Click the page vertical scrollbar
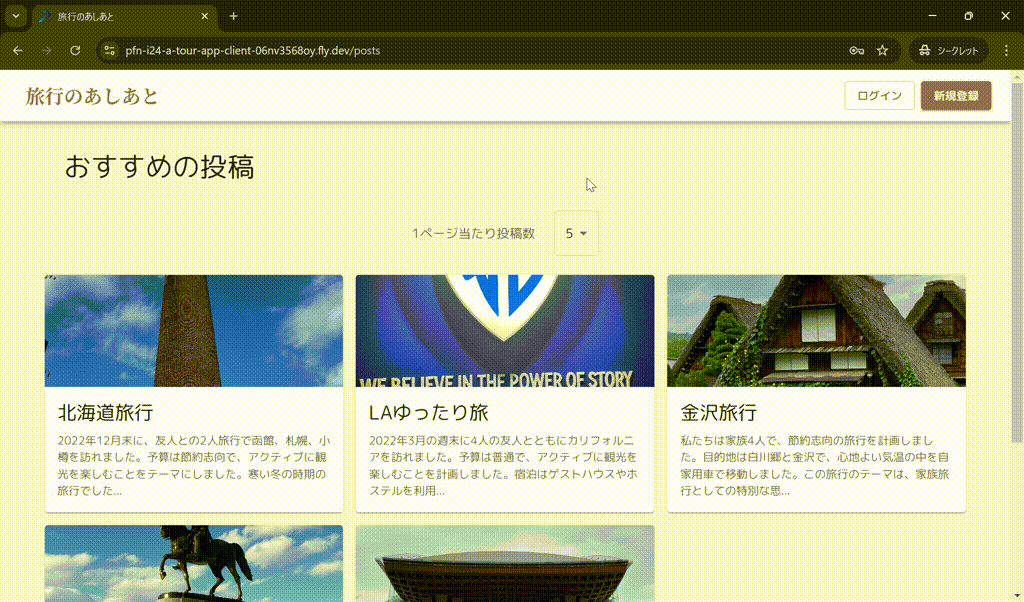The image size is (1024, 602). pyautogui.click(x=1017, y=261)
